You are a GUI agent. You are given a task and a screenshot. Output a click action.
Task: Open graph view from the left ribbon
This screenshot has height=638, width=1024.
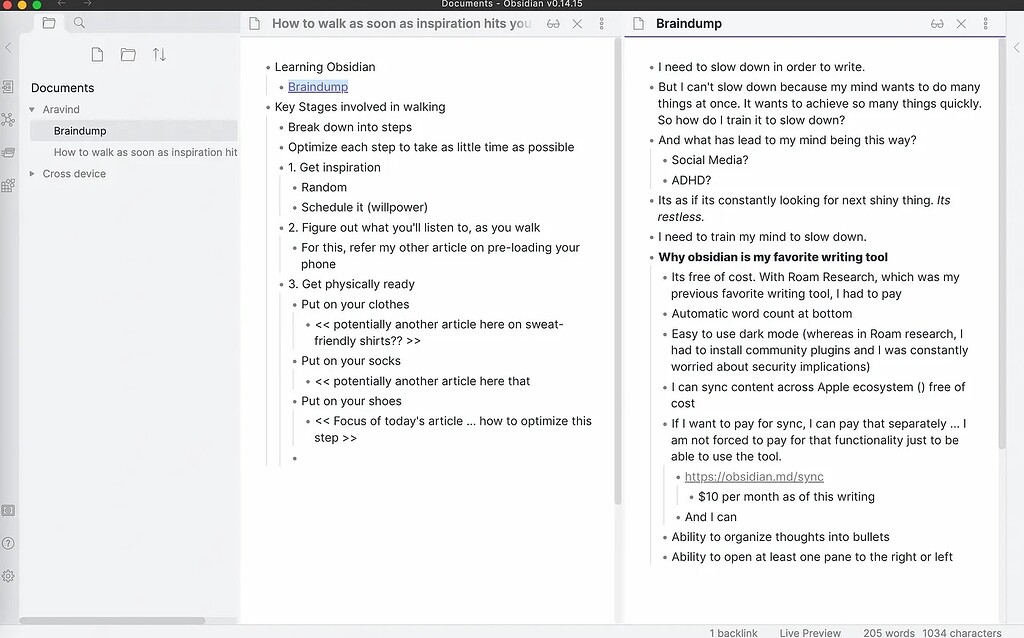tap(9, 120)
